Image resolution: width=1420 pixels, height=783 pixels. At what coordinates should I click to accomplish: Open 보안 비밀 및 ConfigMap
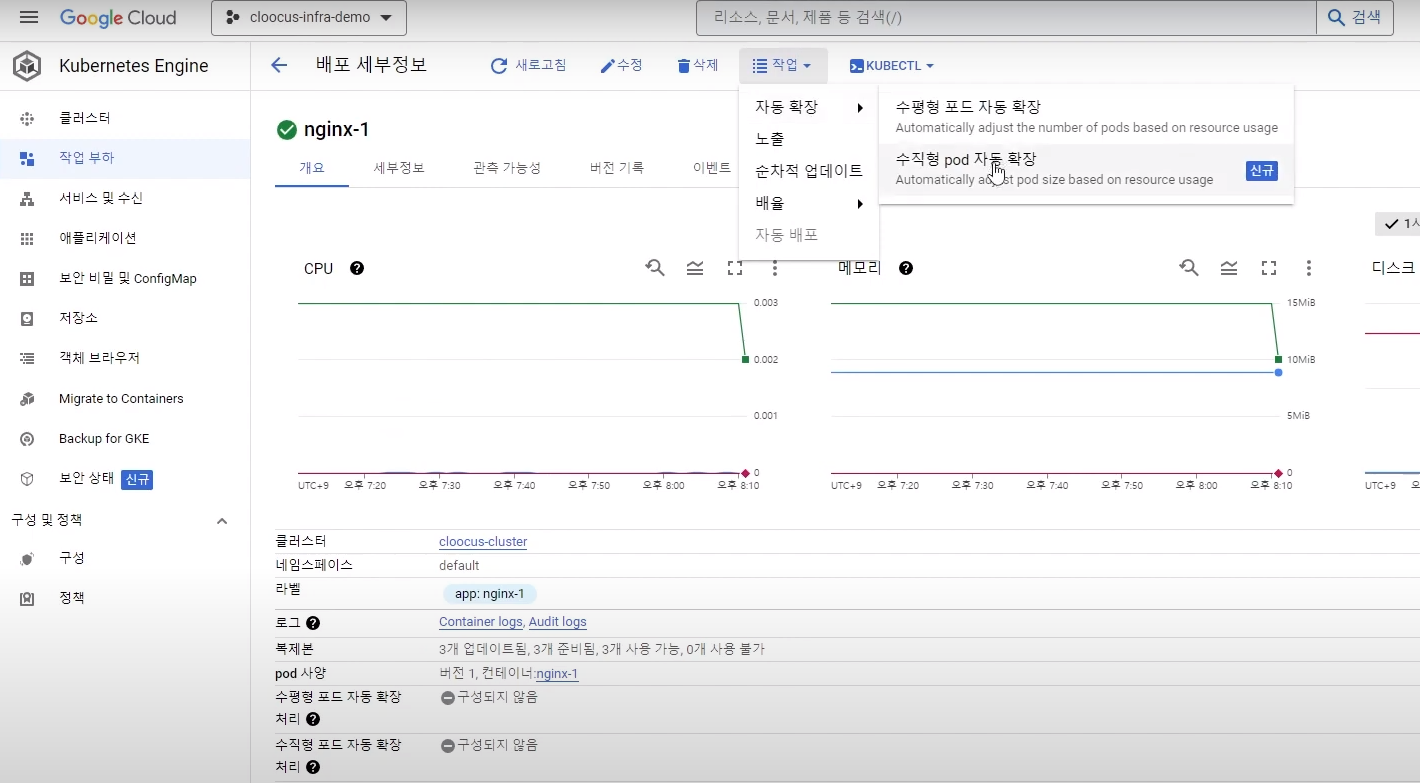(125, 278)
